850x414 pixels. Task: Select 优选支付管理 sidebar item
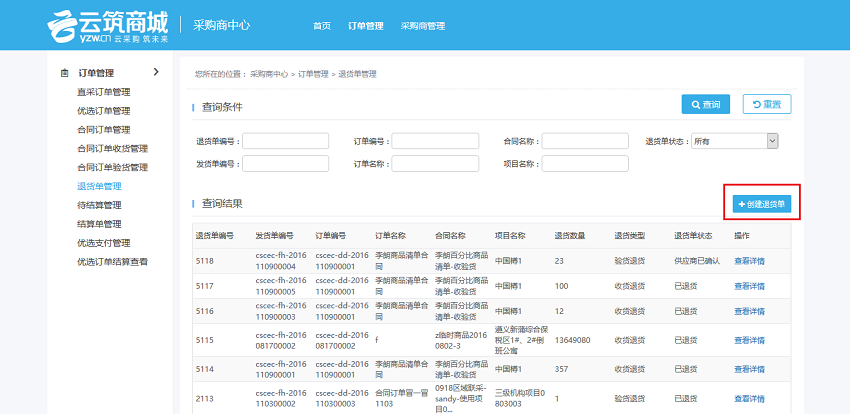[x=104, y=243]
